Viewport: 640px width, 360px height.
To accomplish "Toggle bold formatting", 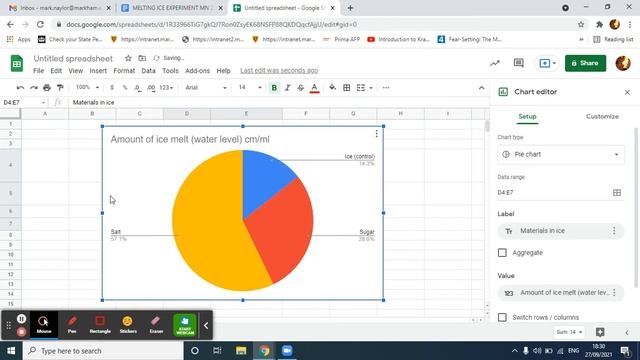I will [x=274, y=88].
